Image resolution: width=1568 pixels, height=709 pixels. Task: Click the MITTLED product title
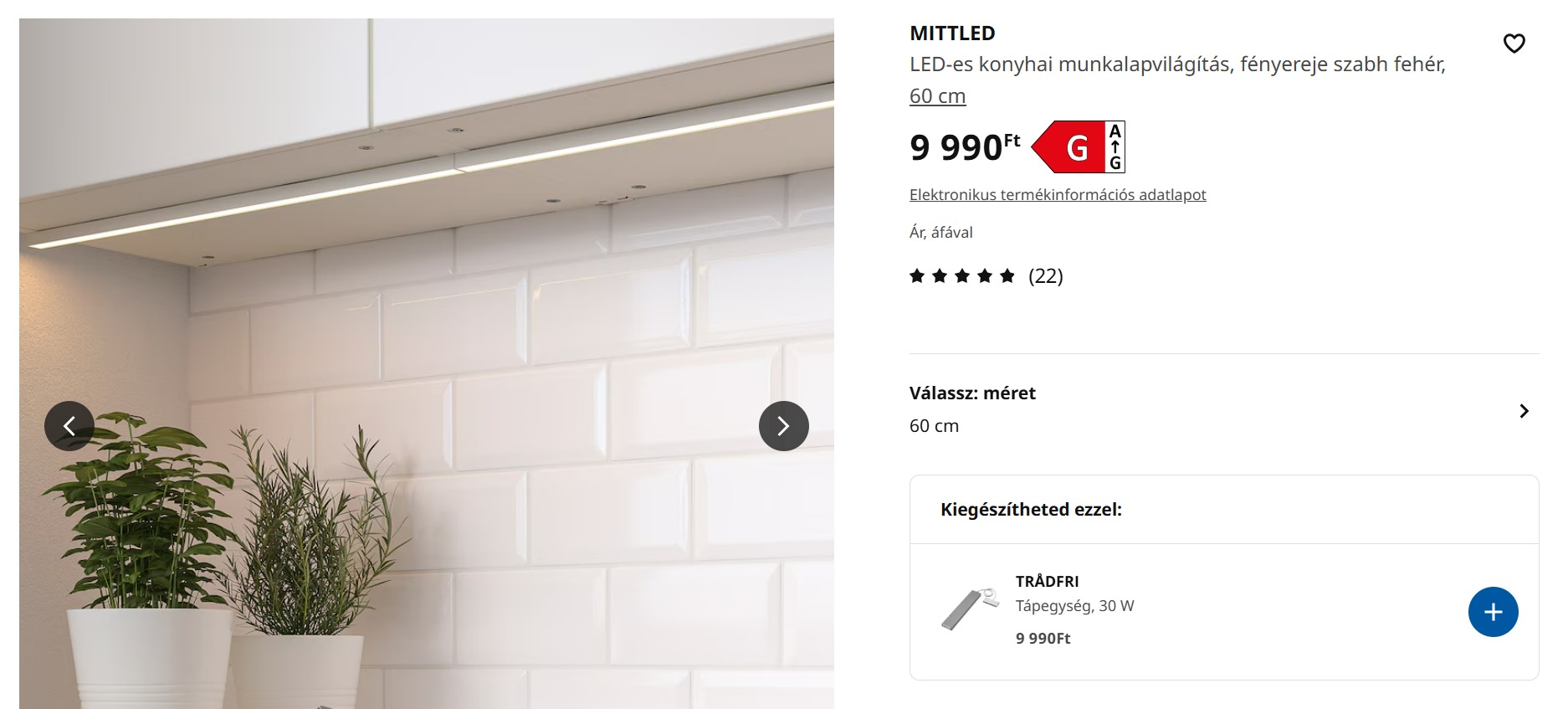(952, 33)
